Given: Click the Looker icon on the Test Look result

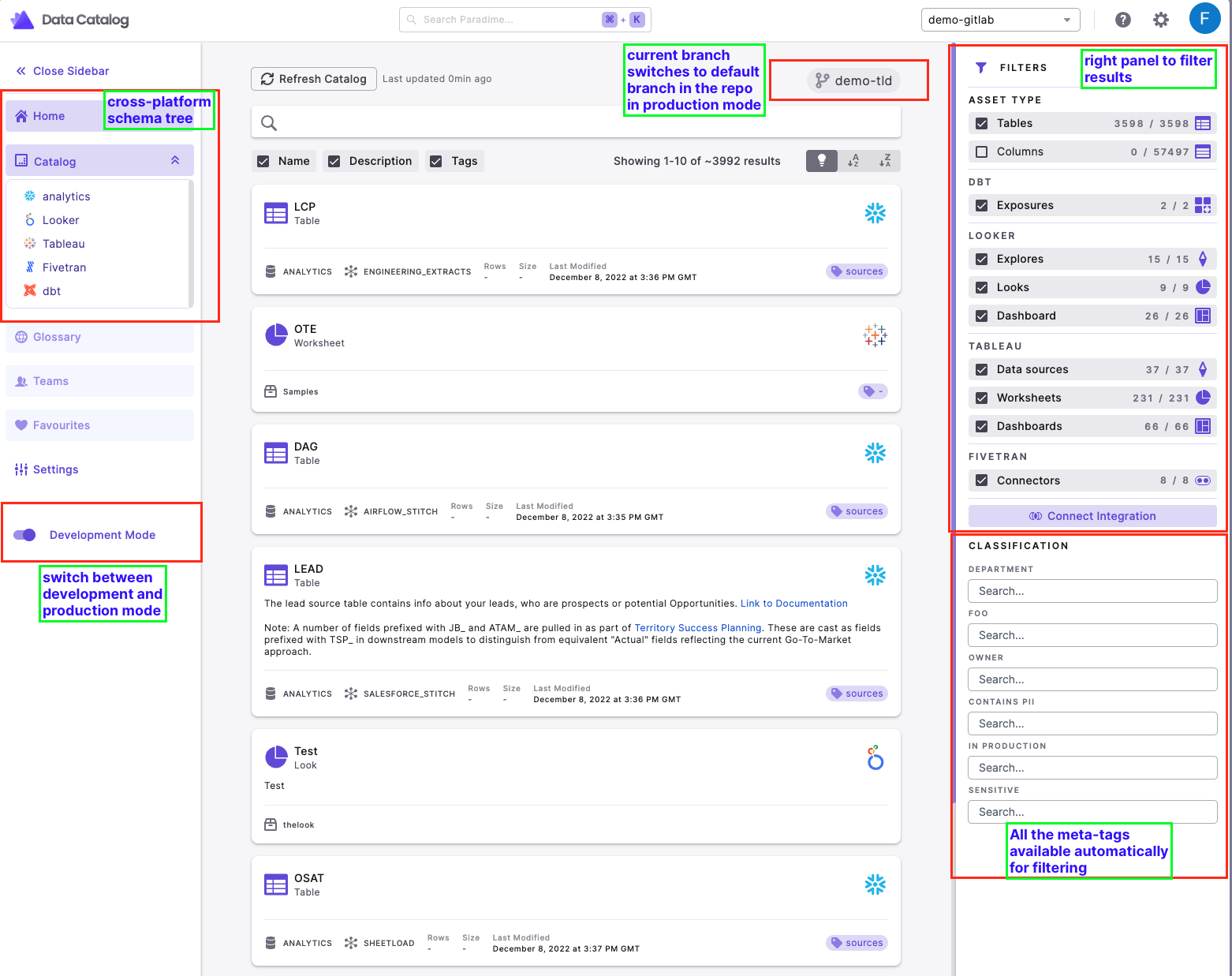Looking at the screenshot, I should [x=875, y=757].
